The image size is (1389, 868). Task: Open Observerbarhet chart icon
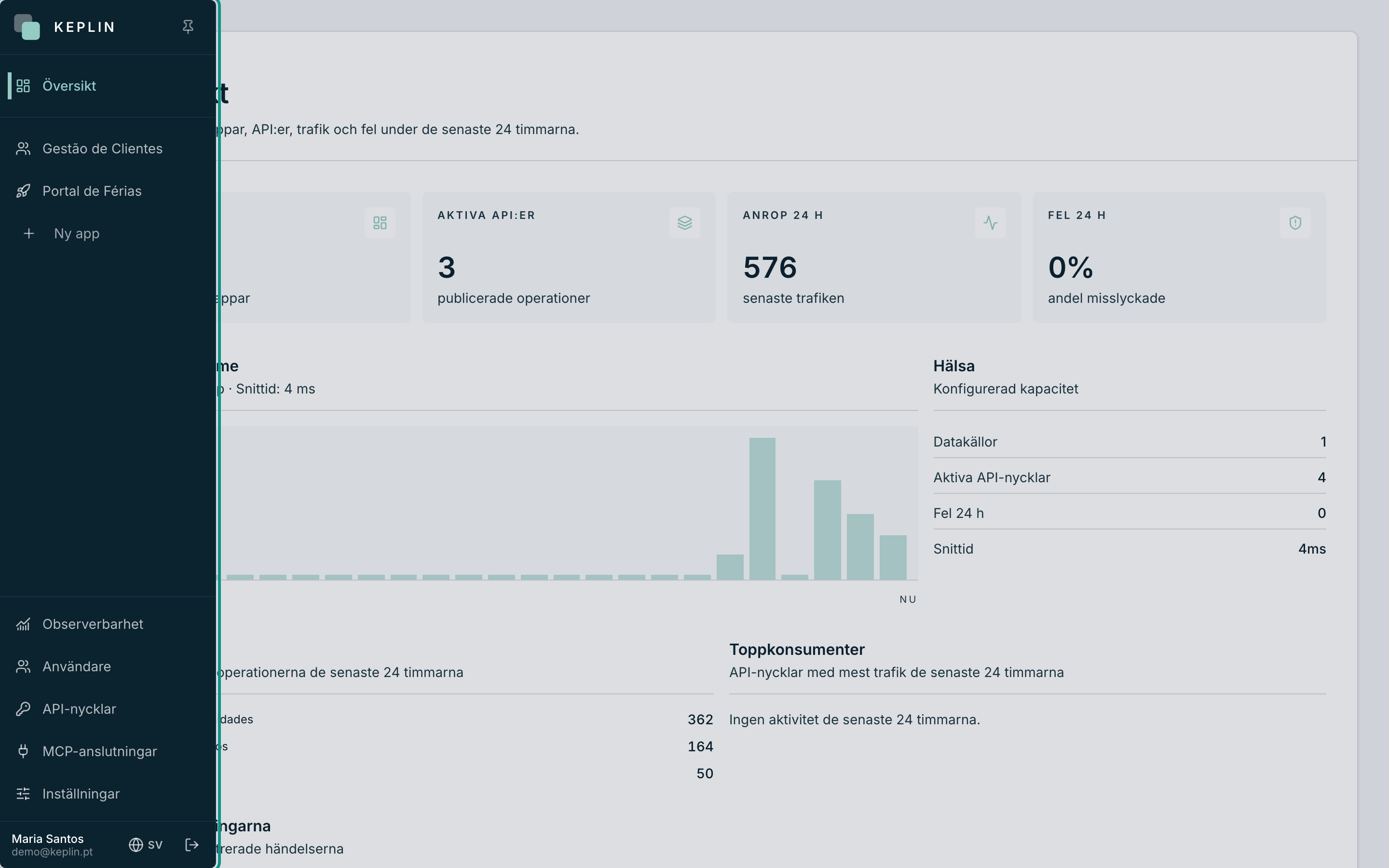tap(23, 624)
